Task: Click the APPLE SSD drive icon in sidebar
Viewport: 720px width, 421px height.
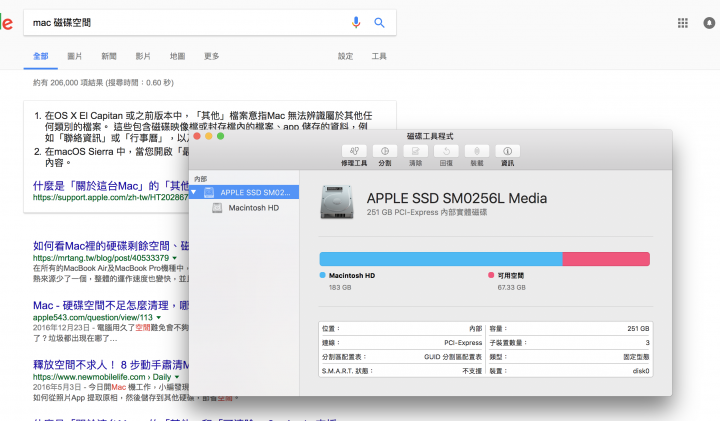Action: (x=209, y=192)
